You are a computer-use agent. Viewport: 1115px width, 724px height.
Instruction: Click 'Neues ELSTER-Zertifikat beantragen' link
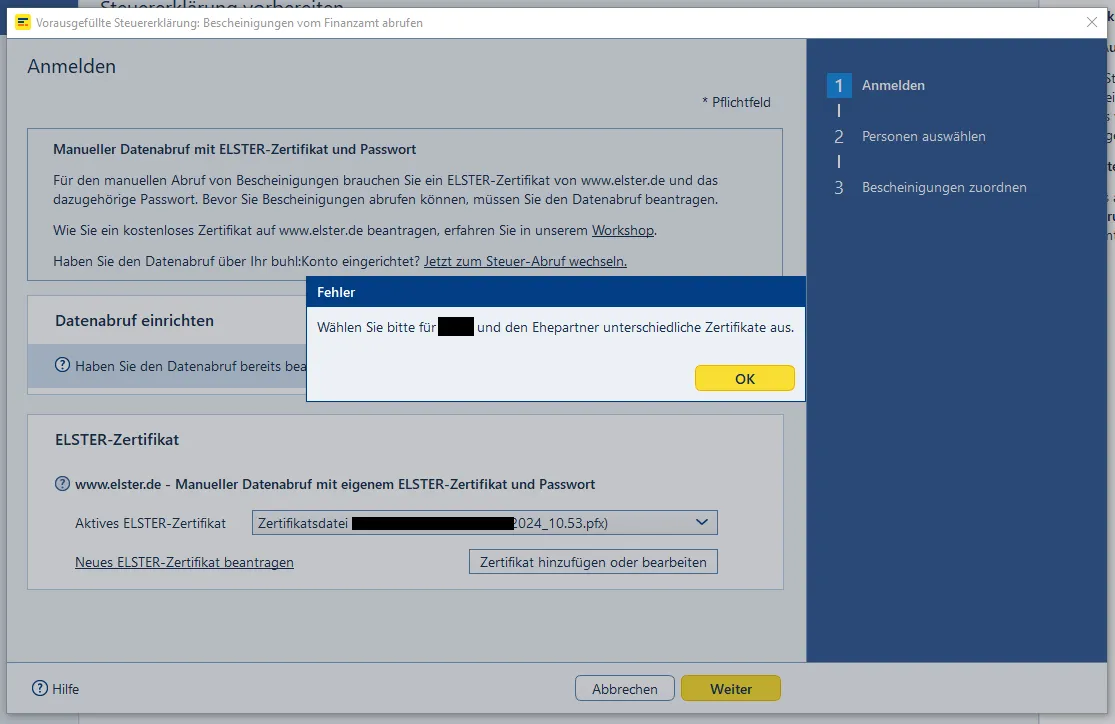coord(184,562)
